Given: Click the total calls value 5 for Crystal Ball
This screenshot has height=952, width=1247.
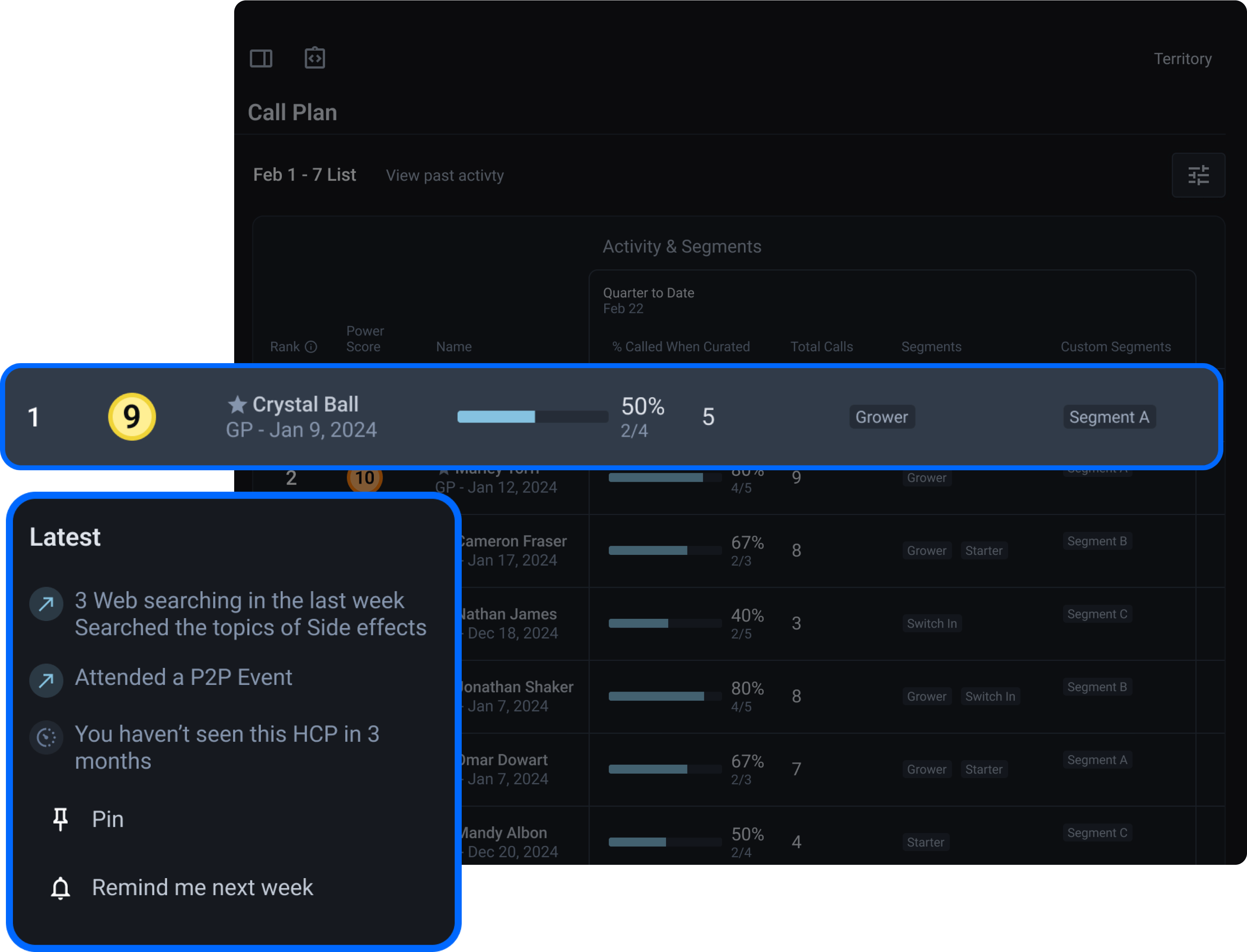Looking at the screenshot, I should pos(708,417).
